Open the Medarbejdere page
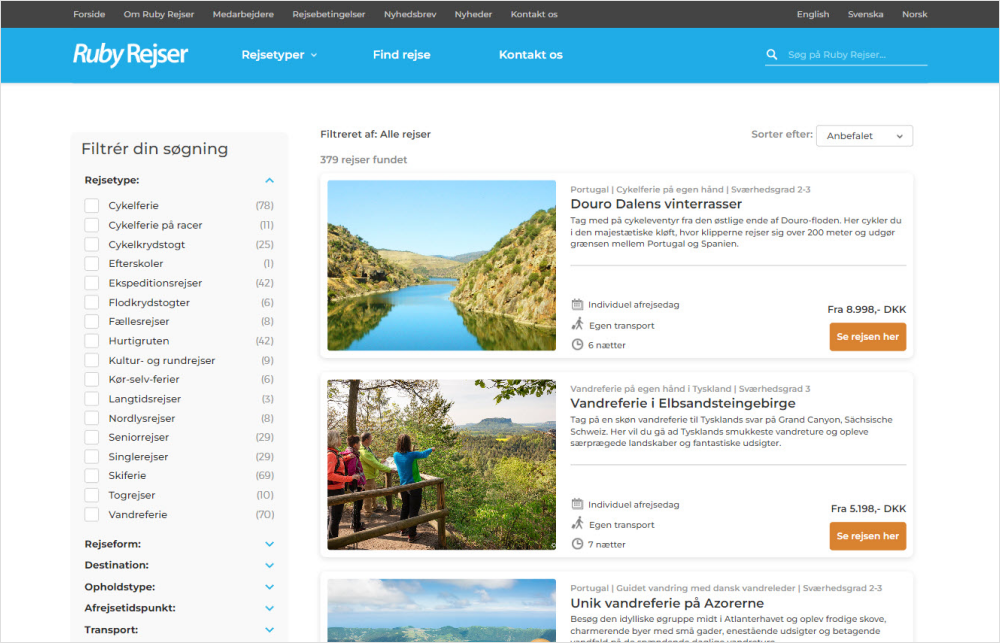 [243, 14]
